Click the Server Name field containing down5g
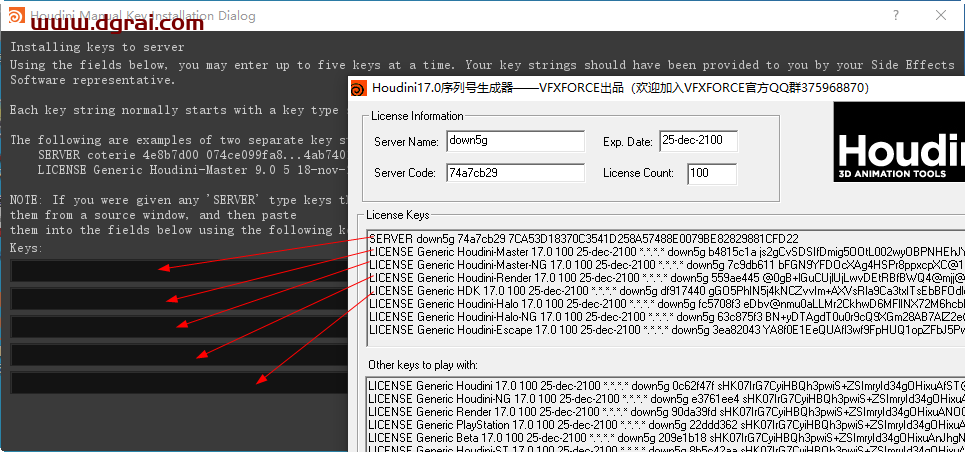The width and height of the screenshot is (965, 452). pyautogui.click(x=516, y=141)
